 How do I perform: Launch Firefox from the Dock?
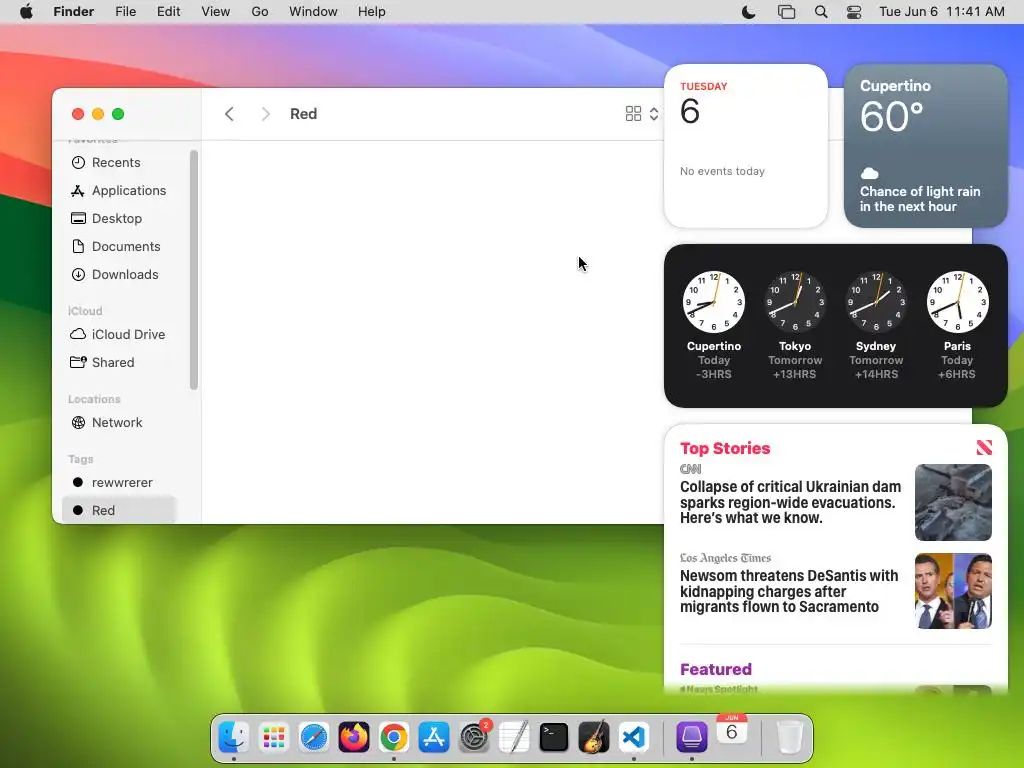pos(353,737)
